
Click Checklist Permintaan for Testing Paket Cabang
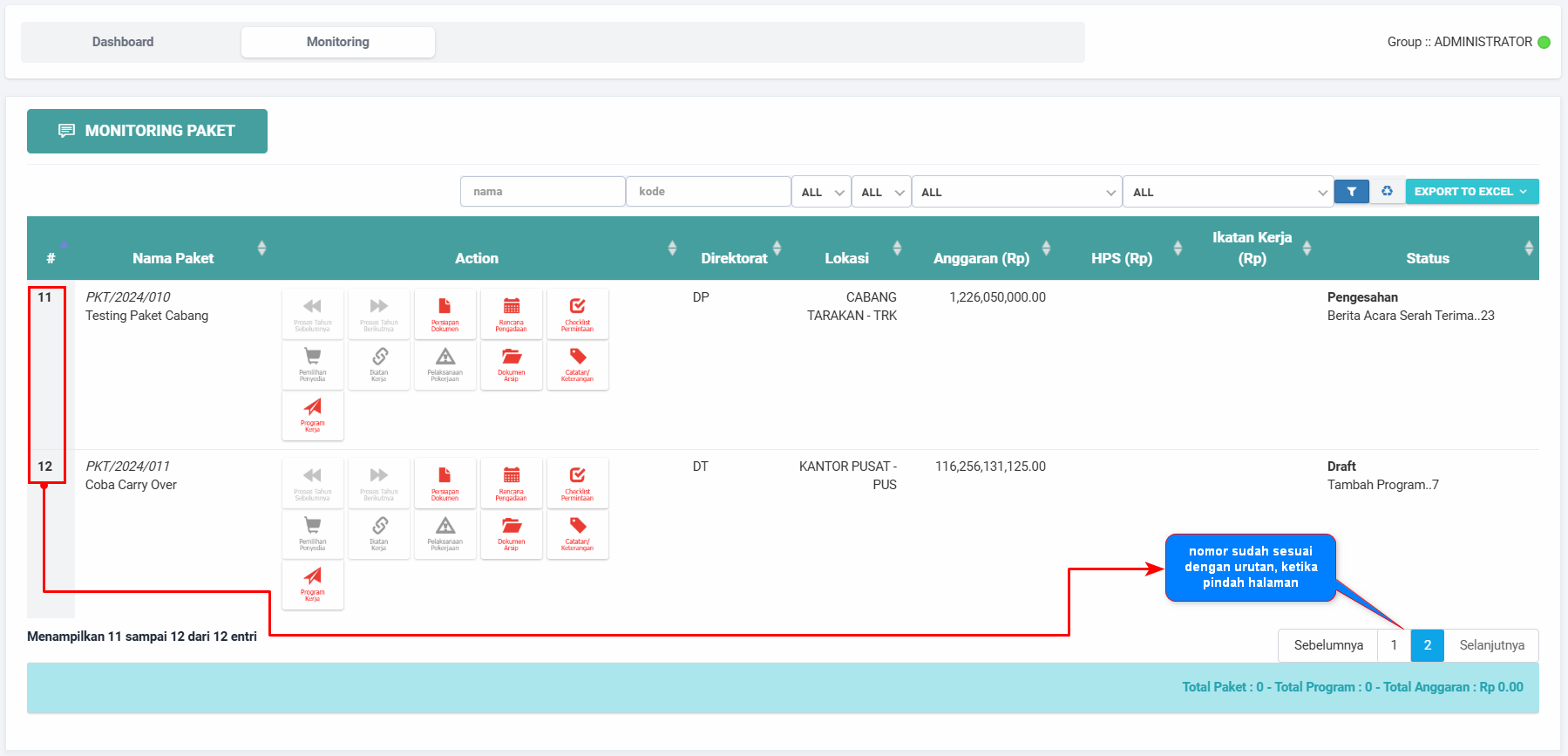[577, 314]
